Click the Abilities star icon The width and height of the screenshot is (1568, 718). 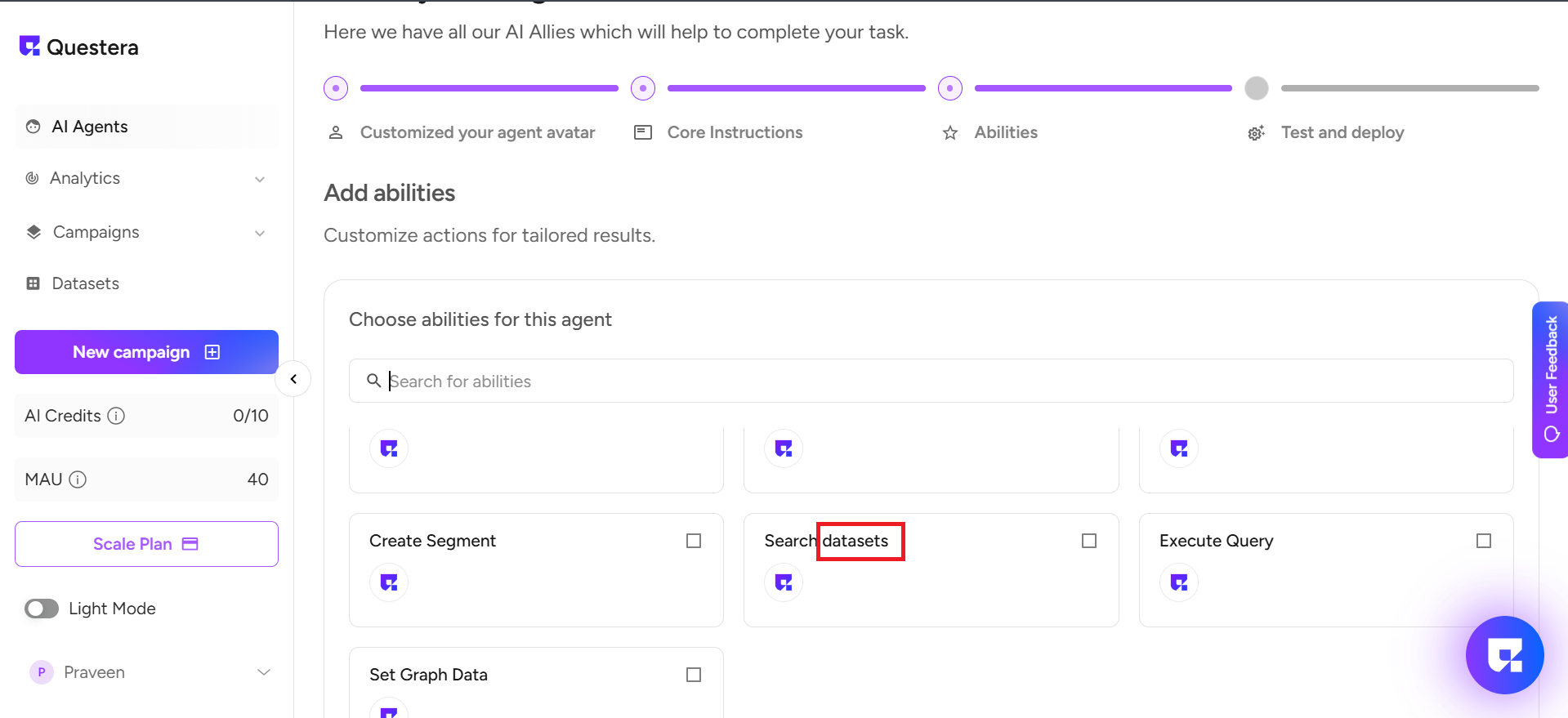949,133
